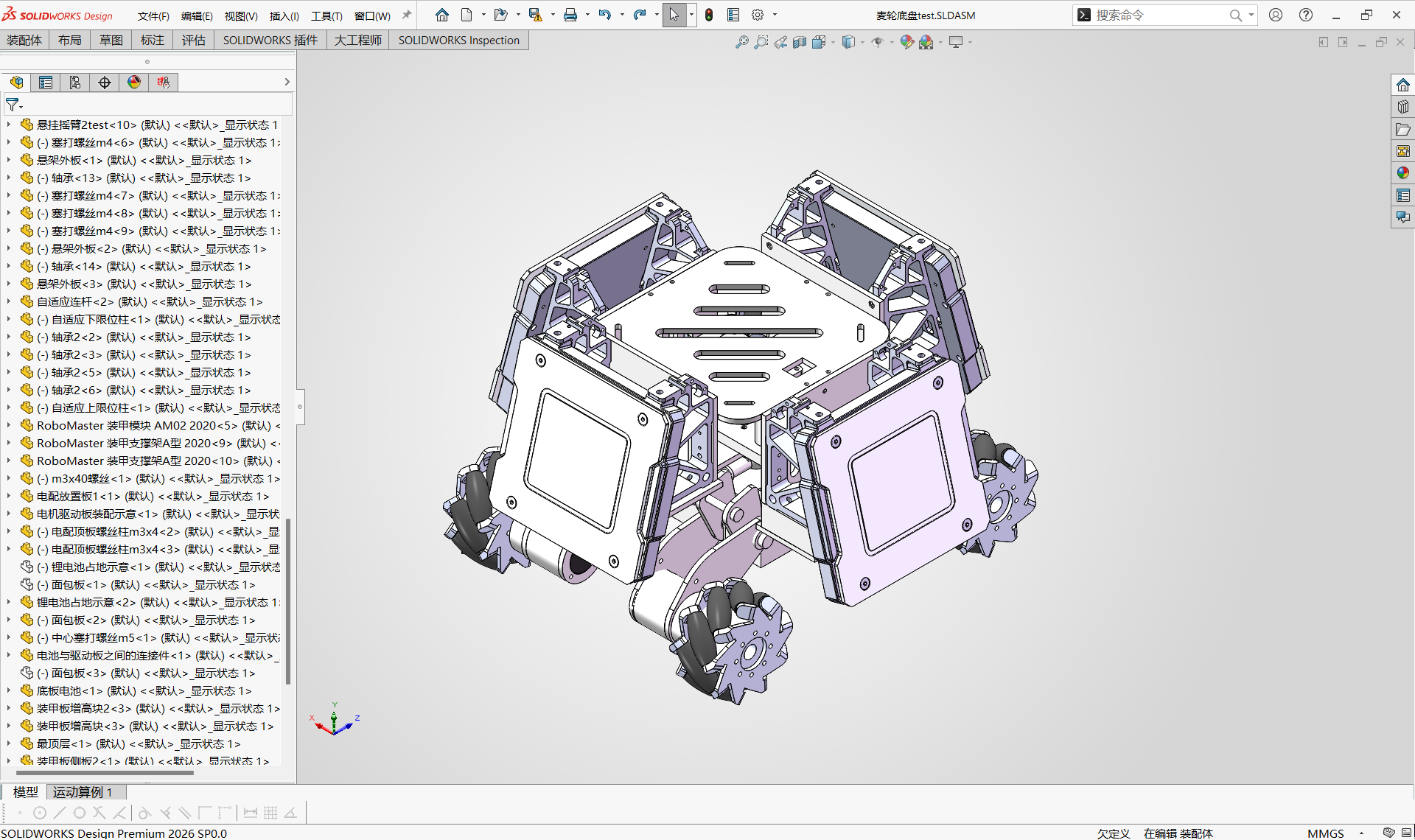Open the Display Style dropdown arrow

[x=862, y=43]
